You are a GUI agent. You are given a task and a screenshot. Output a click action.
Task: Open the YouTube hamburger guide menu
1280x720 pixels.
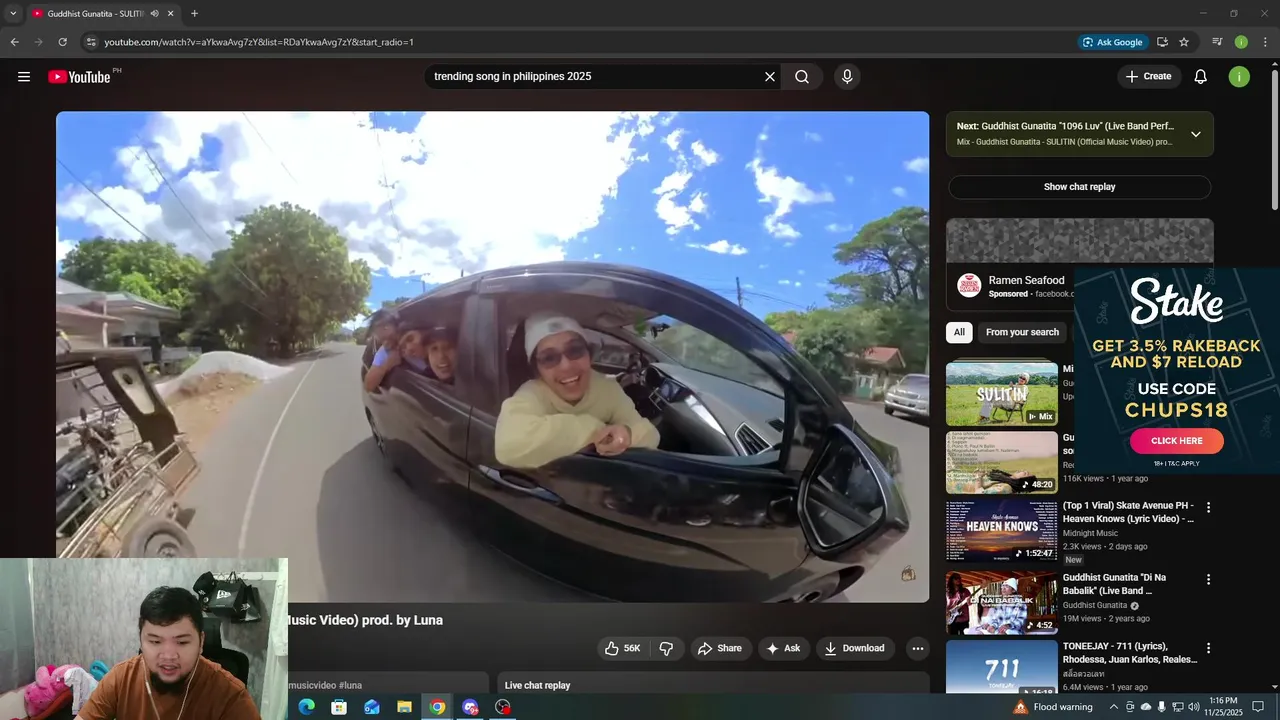tap(24, 77)
